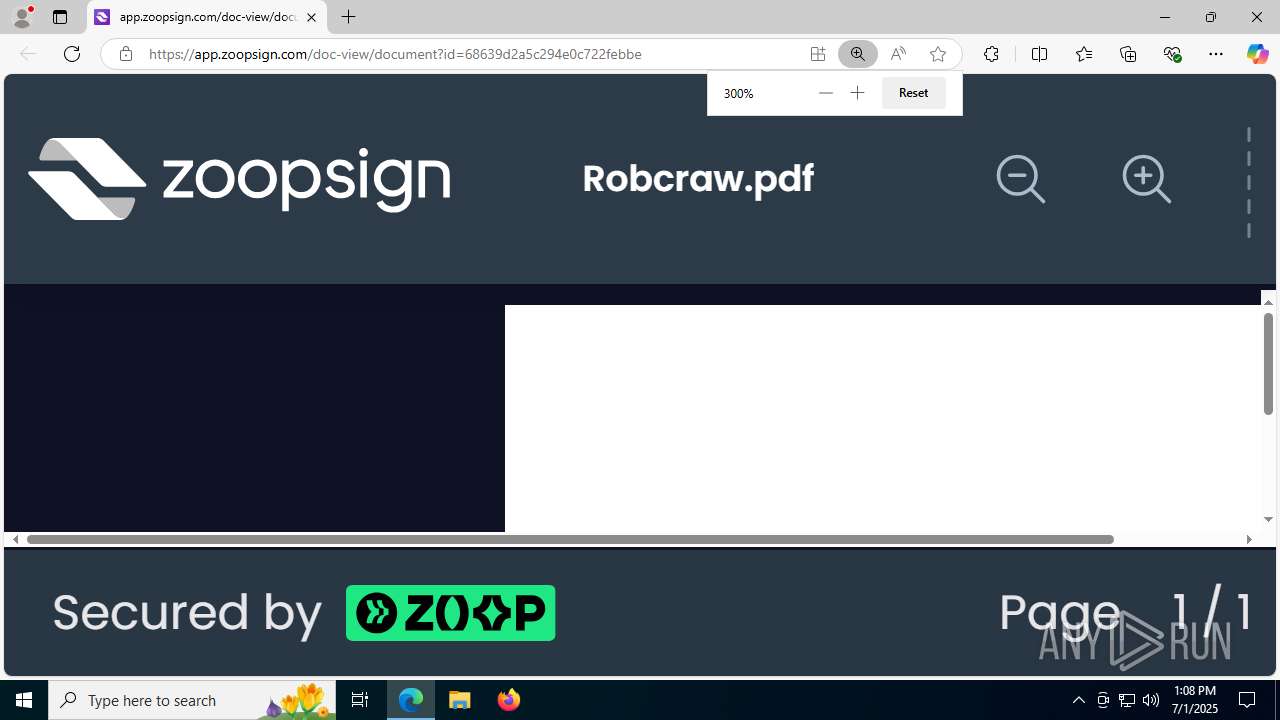Open browser Extensions icon
Screen dimensions: 1280x720
tap(991, 54)
